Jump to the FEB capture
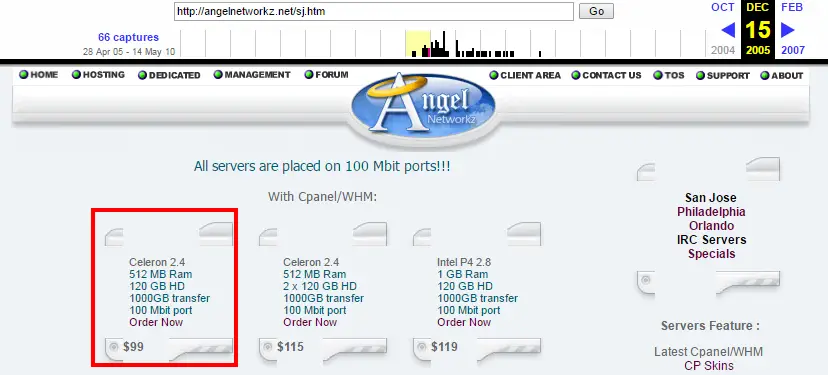The image size is (828, 375). [x=792, y=7]
